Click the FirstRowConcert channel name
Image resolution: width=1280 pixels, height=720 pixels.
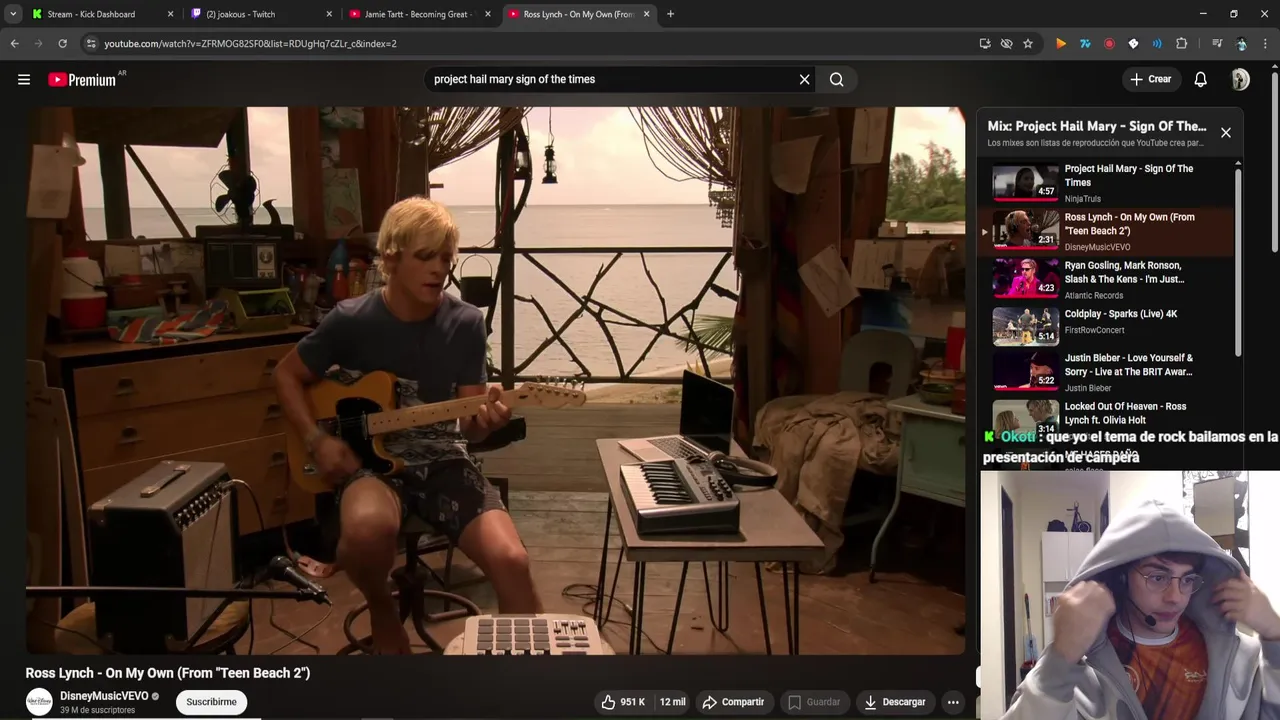(1094, 330)
